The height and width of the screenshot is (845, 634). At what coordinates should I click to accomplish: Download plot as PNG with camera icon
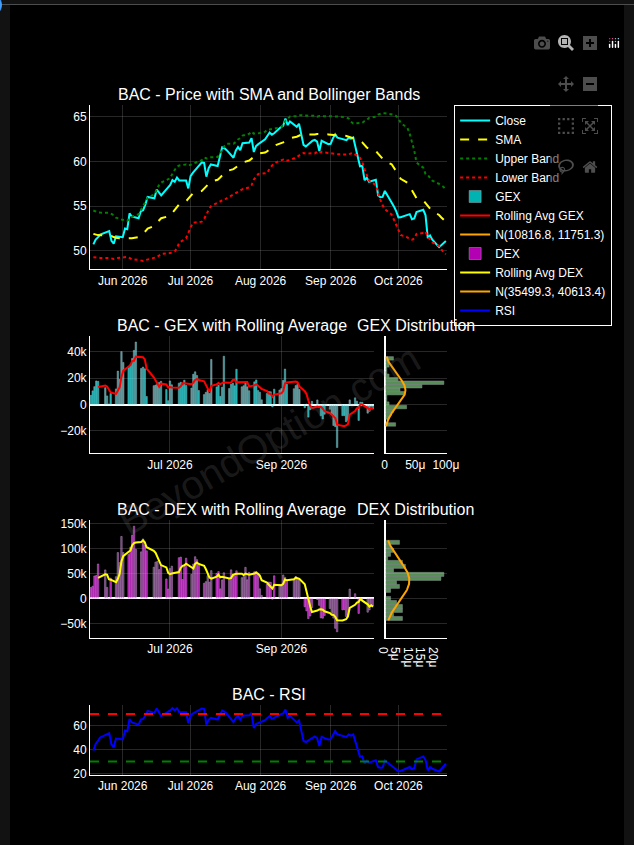coord(542,44)
